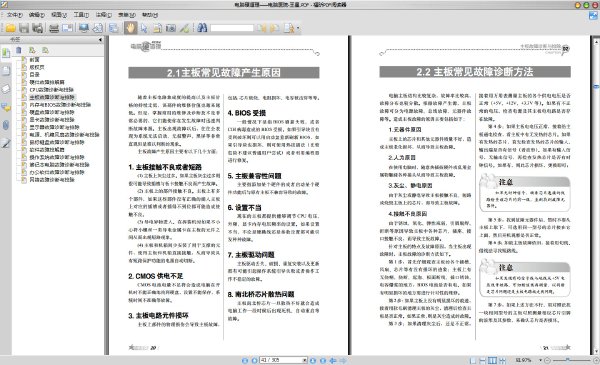Image resolution: width=600 pixels, height=365 pixels.
Task: Click Find Previous icon beside search box
Action: click(262, 28)
